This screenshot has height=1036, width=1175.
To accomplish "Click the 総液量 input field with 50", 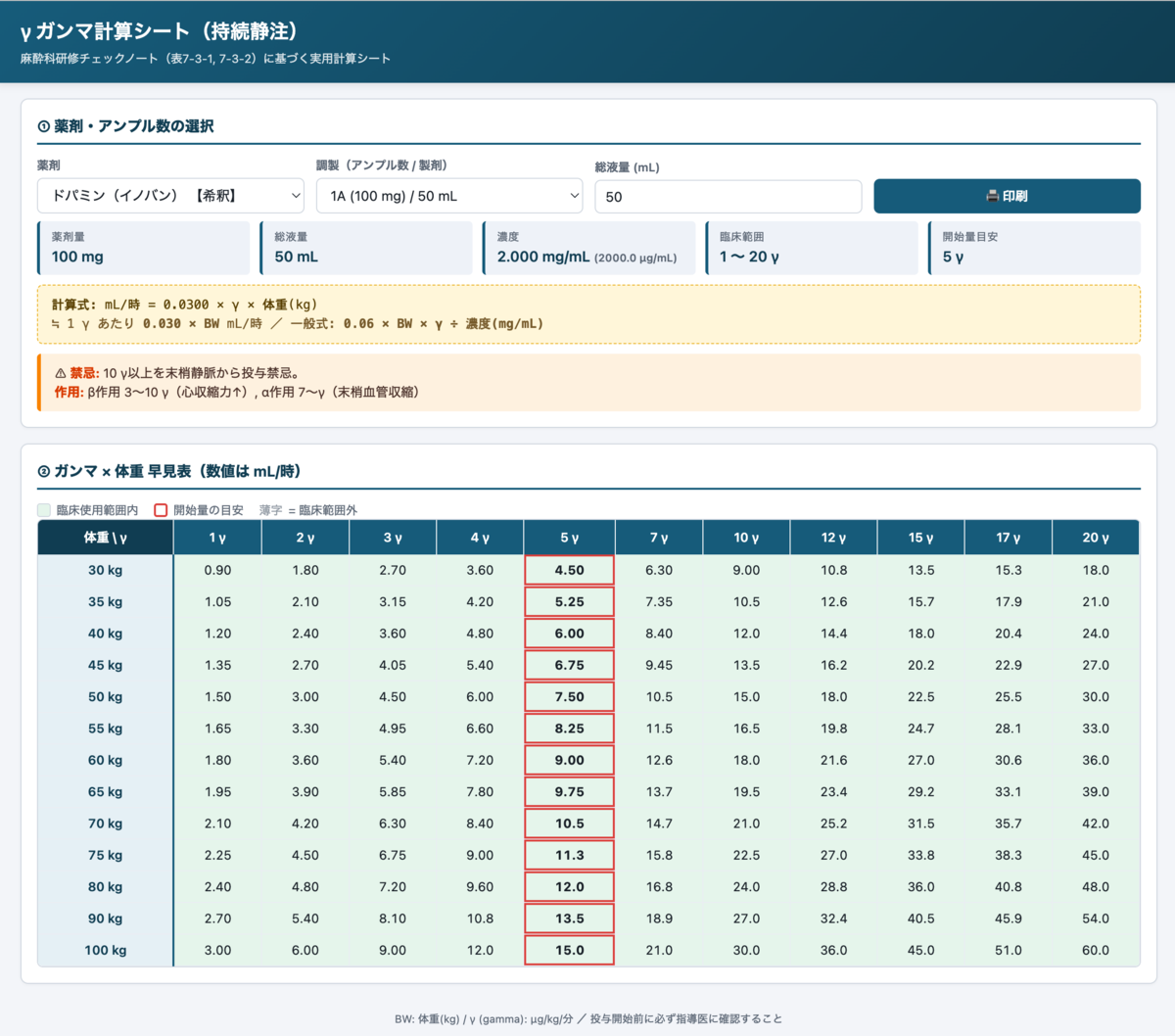I will point(728,196).
